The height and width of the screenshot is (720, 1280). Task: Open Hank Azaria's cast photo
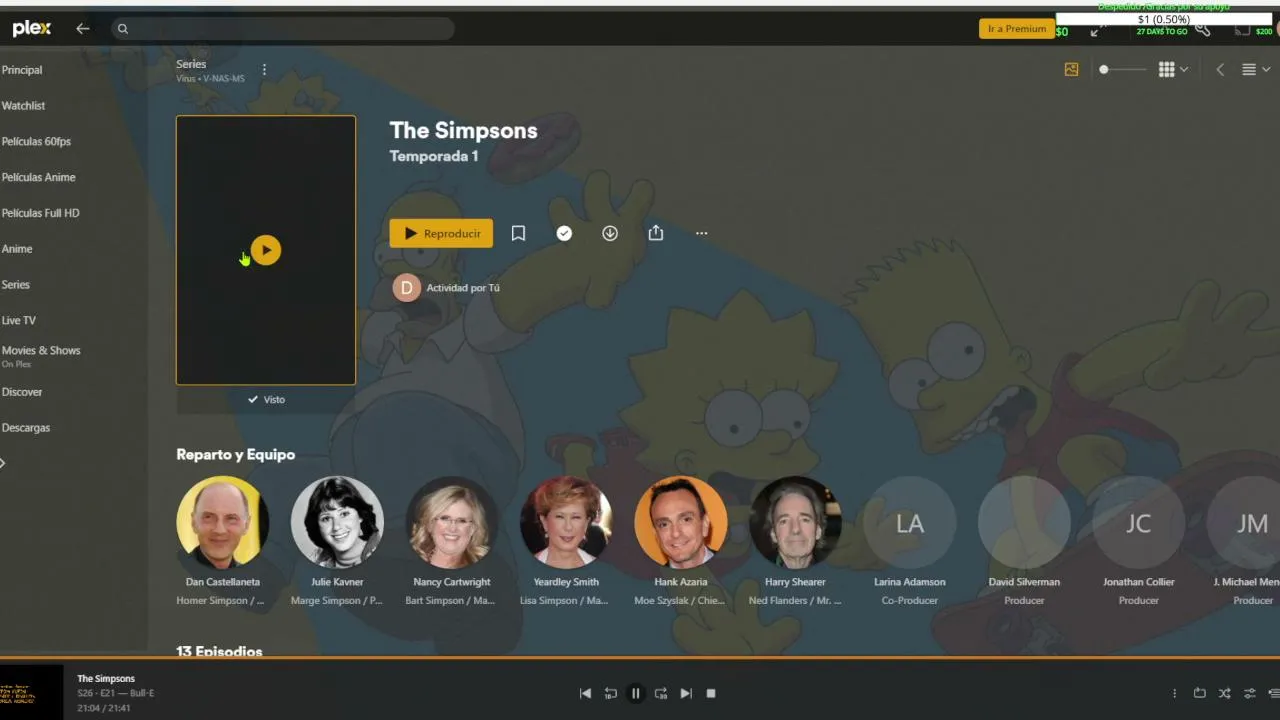pyautogui.click(x=681, y=522)
